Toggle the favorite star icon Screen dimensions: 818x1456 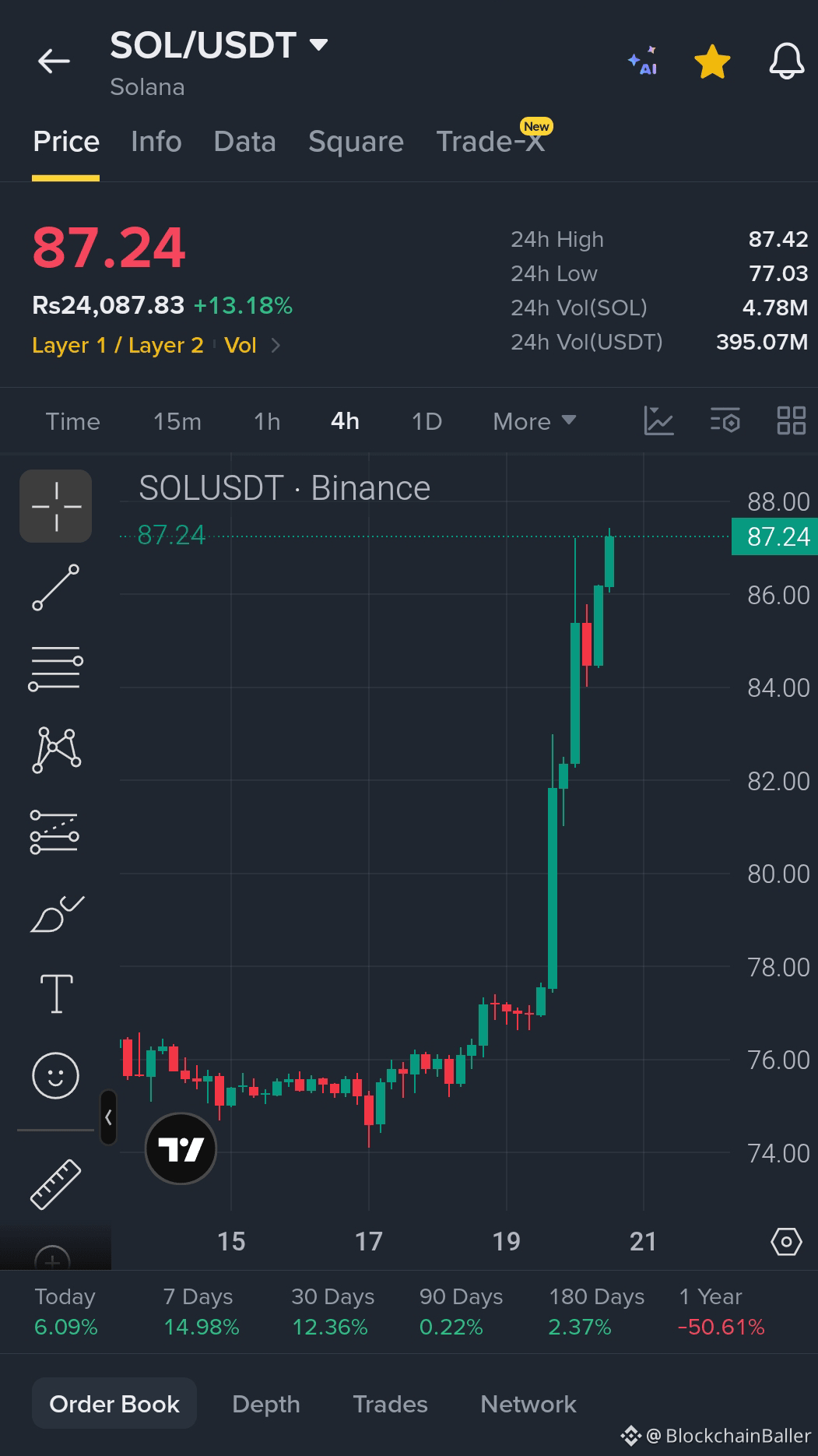pos(712,62)
